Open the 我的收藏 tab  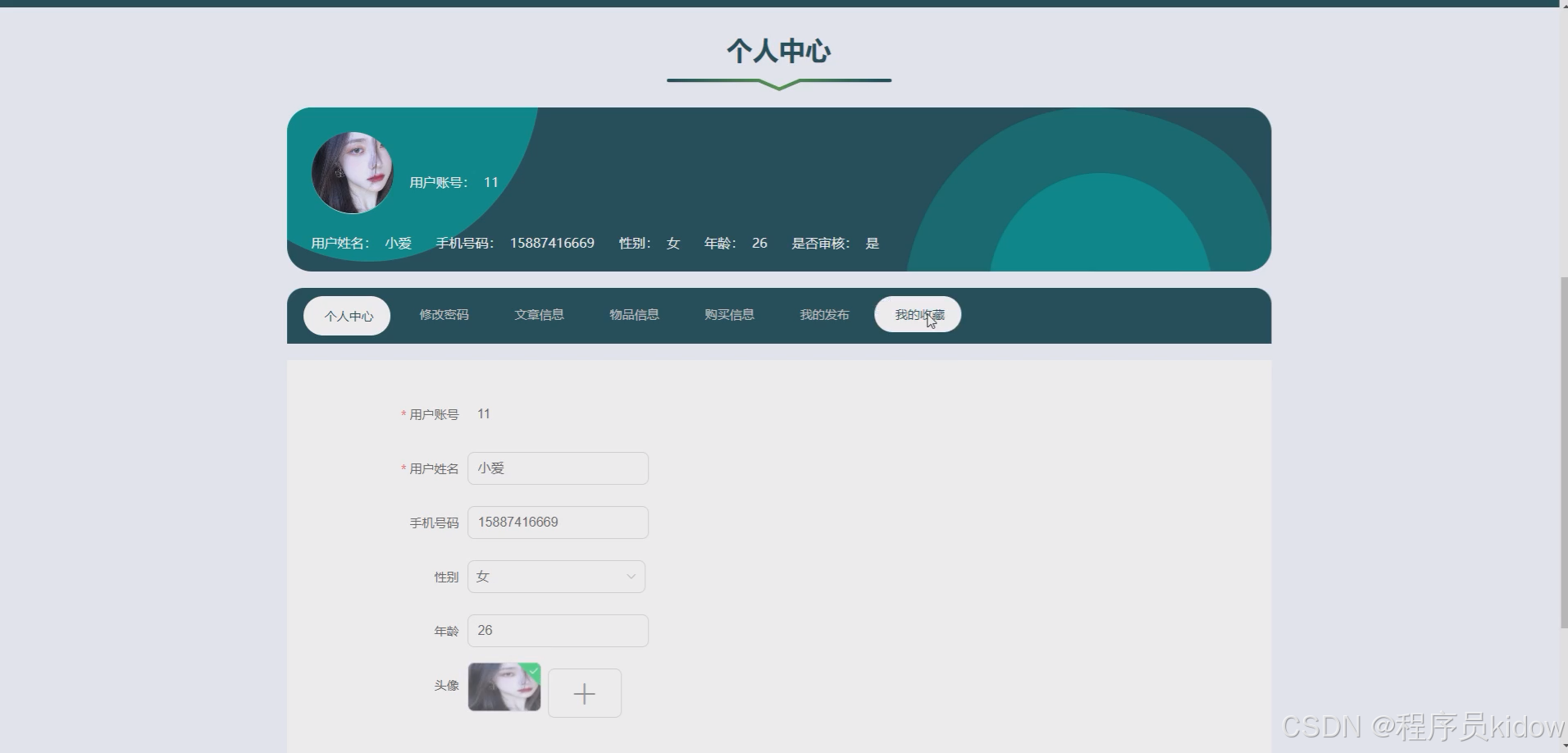pos(917,314)
